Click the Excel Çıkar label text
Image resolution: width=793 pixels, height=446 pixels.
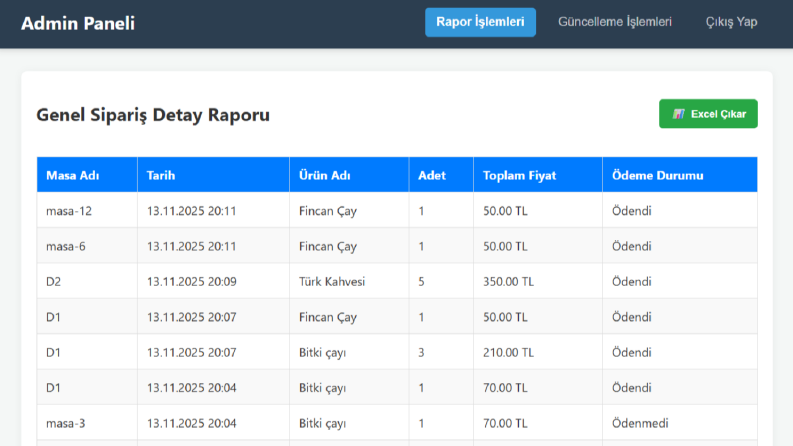point(718,114)
